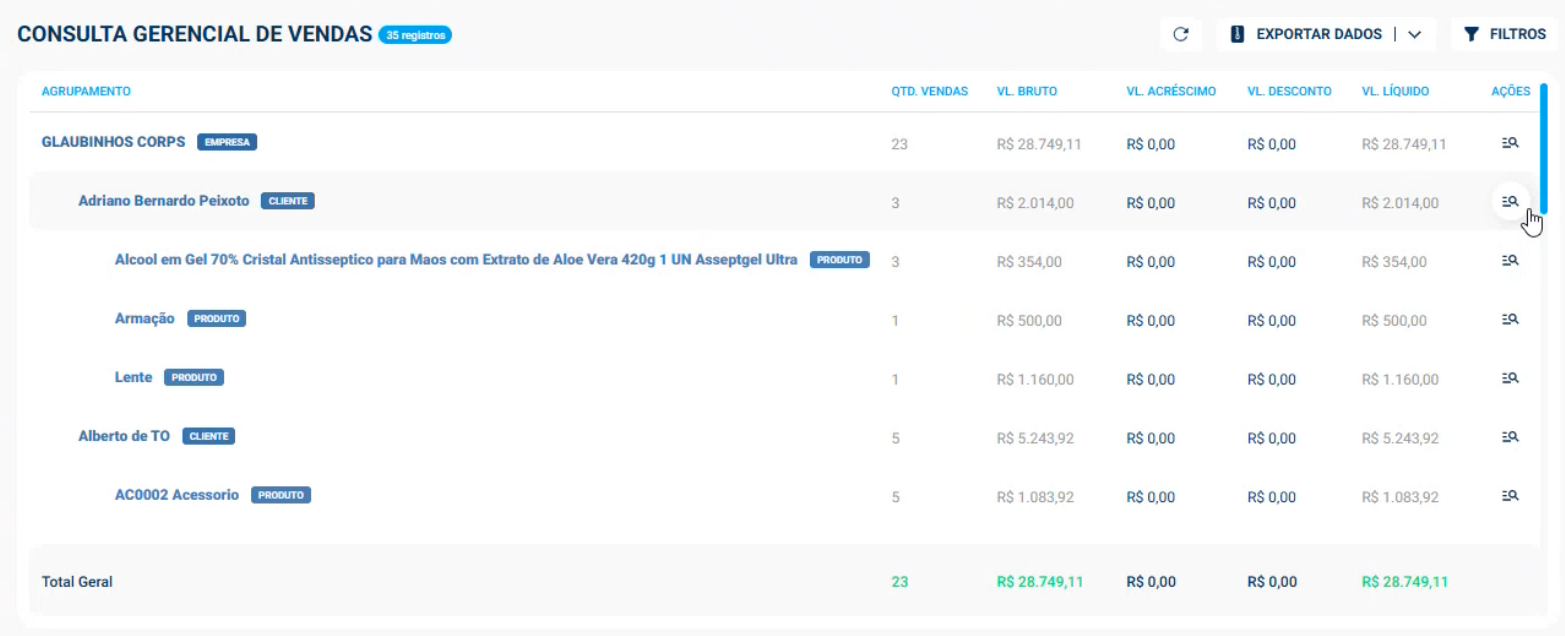Image resolution: width=1565 pixels, height=636 pixels.
Task: Click details icon for AC0002 Acessorio
Action: click(1510, 496)
